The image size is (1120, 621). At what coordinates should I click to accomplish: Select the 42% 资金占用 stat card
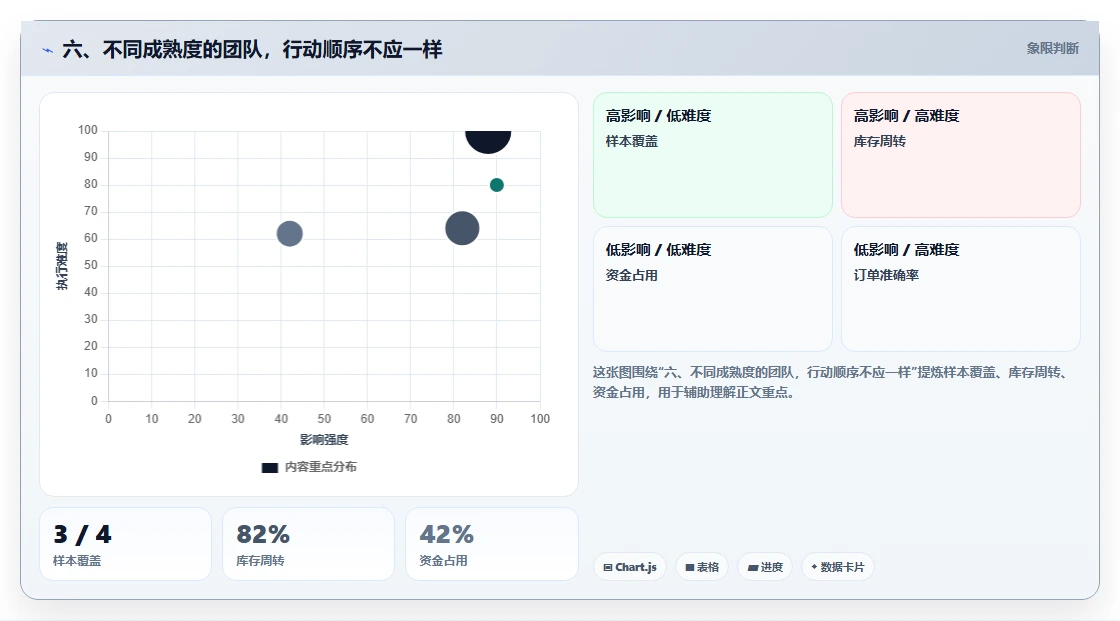pos(491,544)
